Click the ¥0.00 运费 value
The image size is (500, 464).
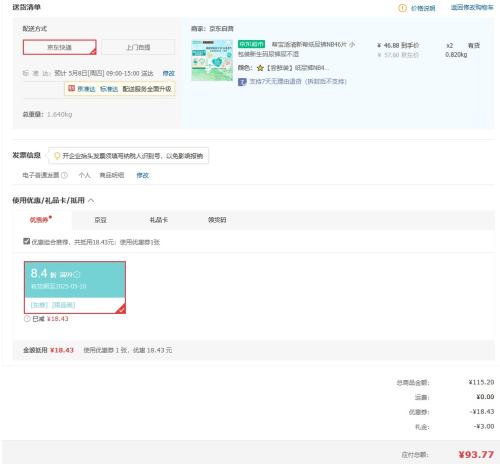pos(485,397)
